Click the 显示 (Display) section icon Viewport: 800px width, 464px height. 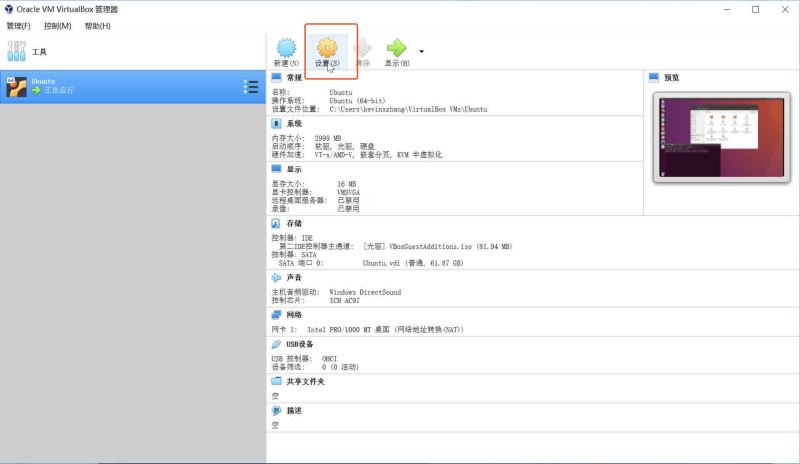(277, 169)
